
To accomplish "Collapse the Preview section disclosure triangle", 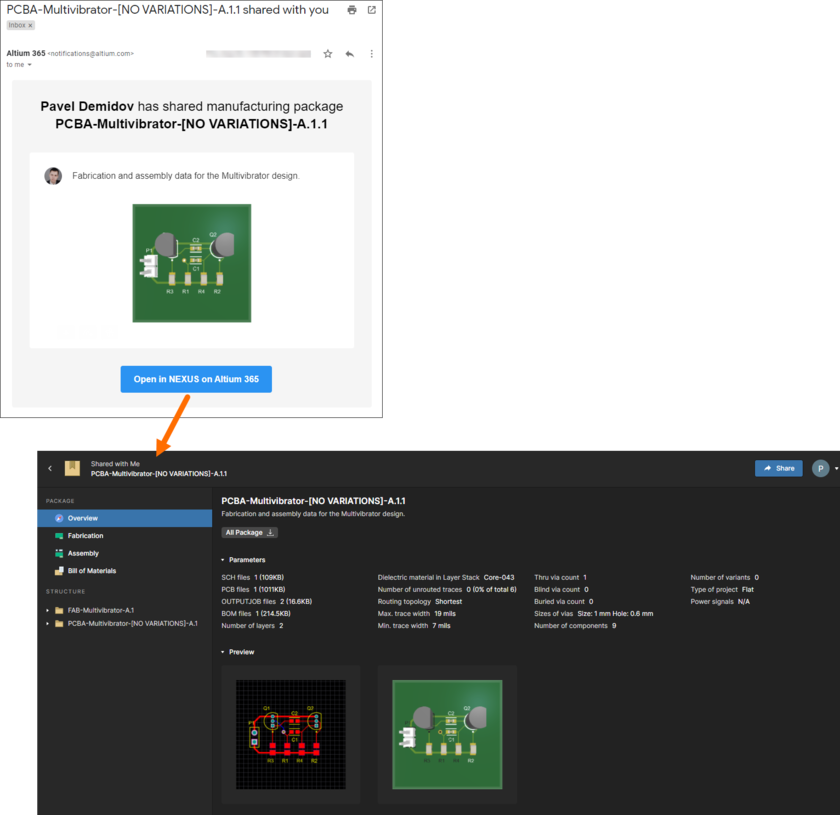I will pos(223,652).
